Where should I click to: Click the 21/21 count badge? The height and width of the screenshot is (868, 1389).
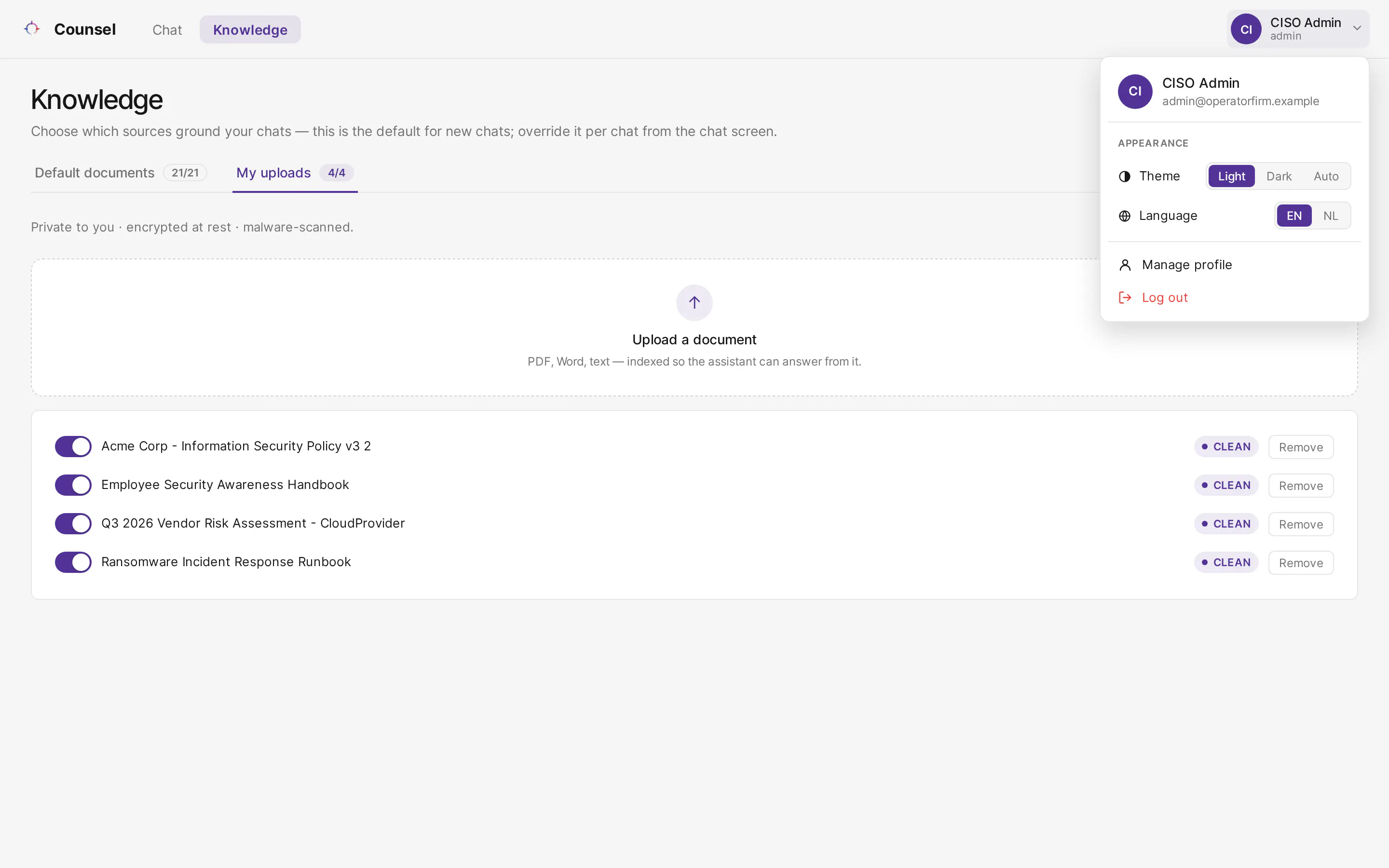click(185, 173)
